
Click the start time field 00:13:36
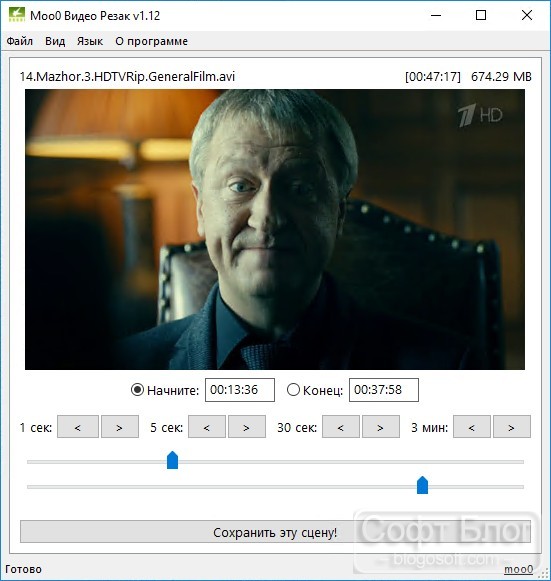click(x=240, y=390)
